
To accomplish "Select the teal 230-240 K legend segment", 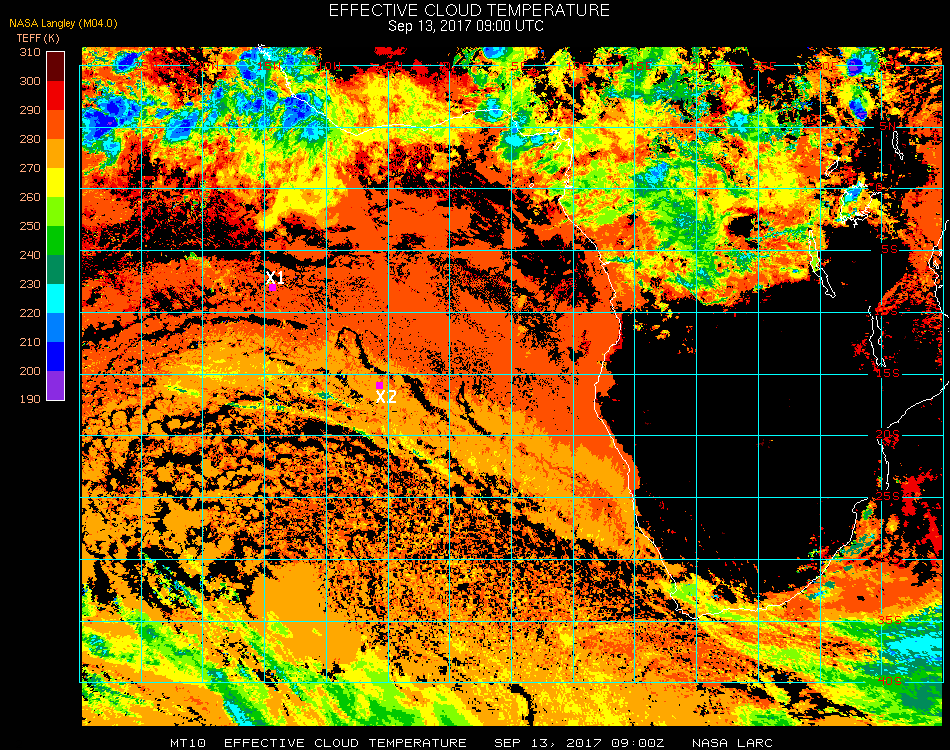I will point(55,270).
